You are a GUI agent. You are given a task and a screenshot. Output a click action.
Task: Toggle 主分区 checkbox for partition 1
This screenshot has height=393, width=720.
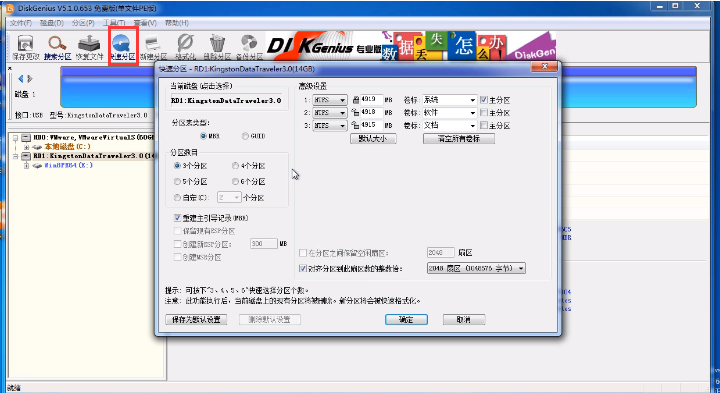[484, 100]
